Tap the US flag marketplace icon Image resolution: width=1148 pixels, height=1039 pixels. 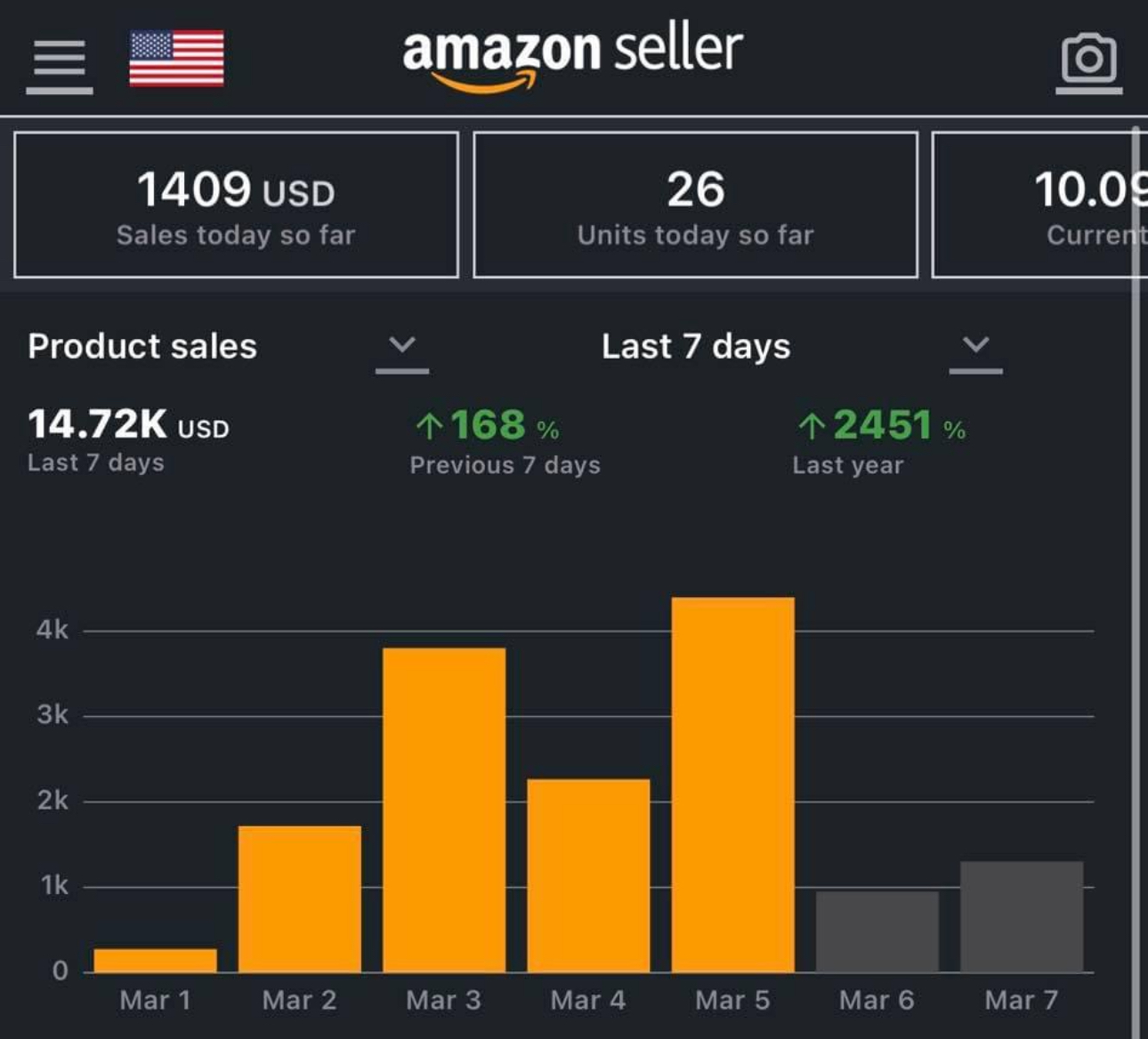pos(176,59)
